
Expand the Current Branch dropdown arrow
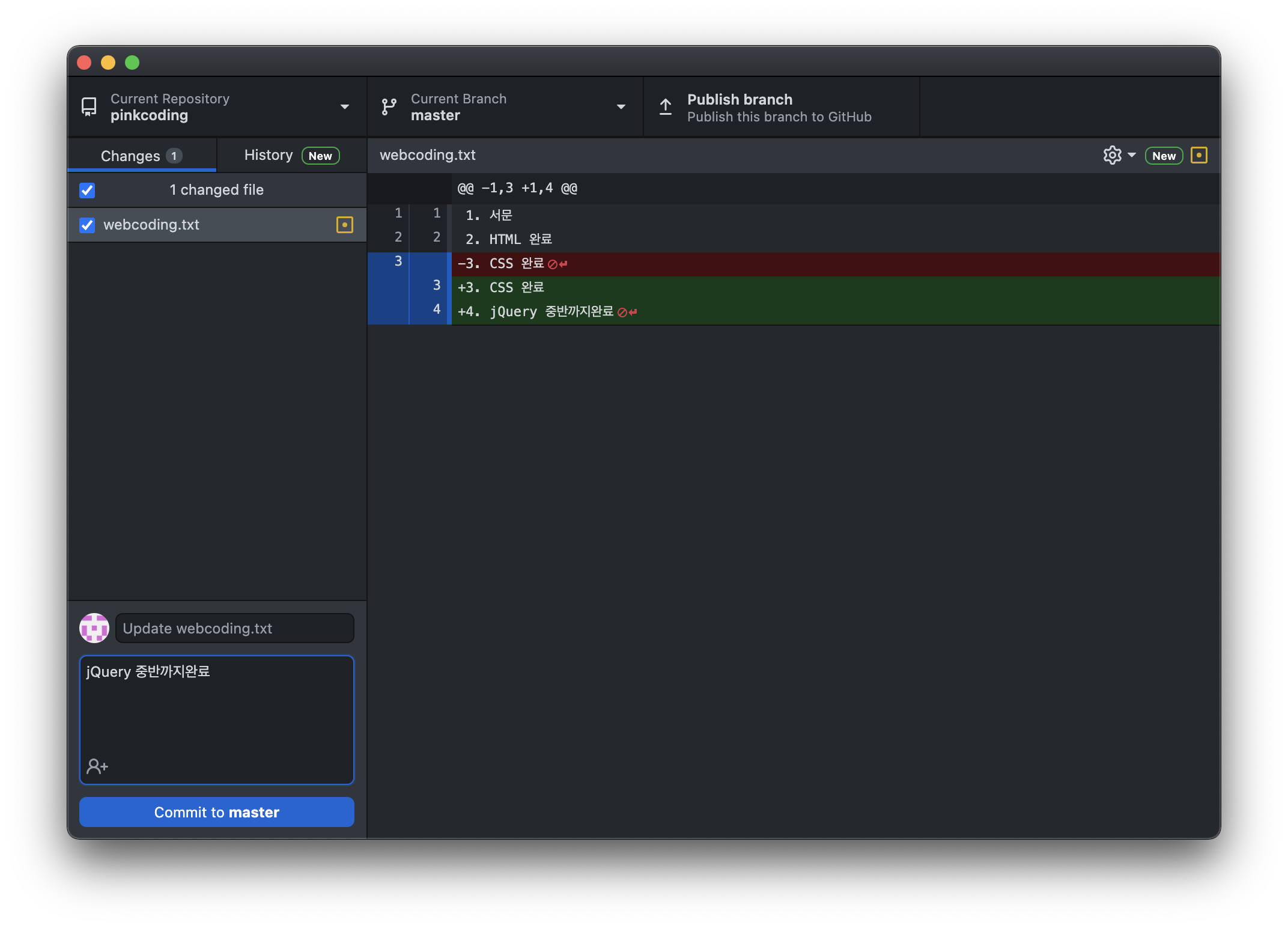pos(621,107)
